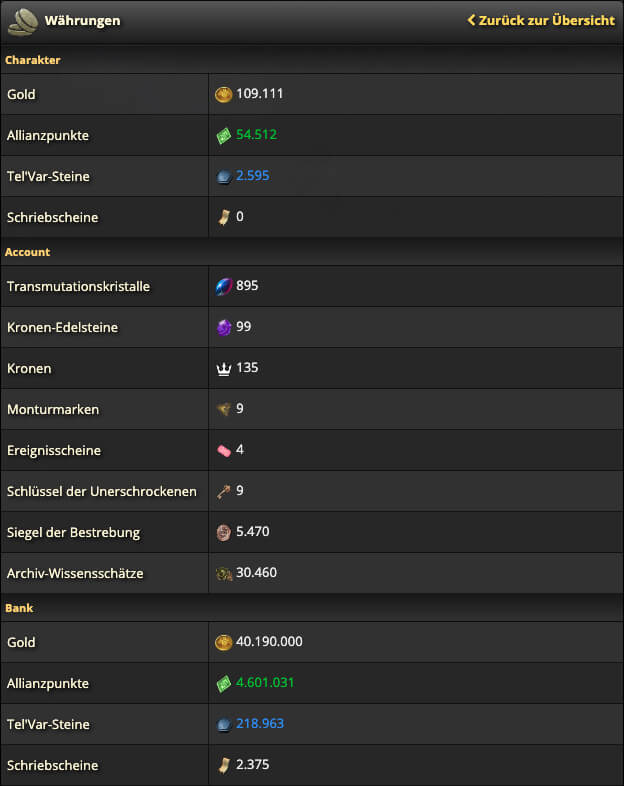Image resolution: width=624 pixels, height=786 pixels.
Task: Click the Bank gold coin icon
Action: point(224,642)
